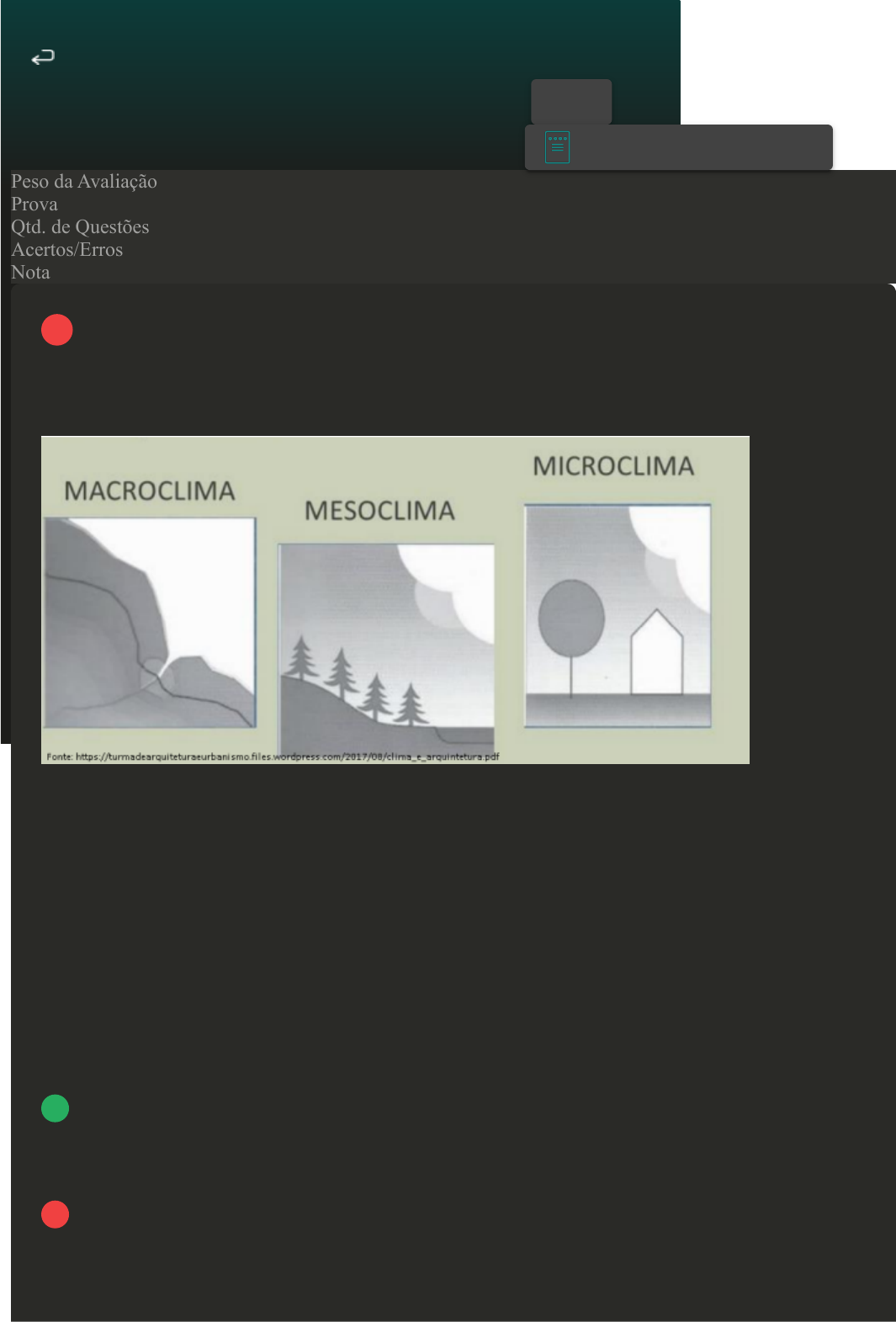The width and height of the screenshot is (896, 1322).
Task: Select the bottom red circle answer marker
Action: [x=56, y=1214]
